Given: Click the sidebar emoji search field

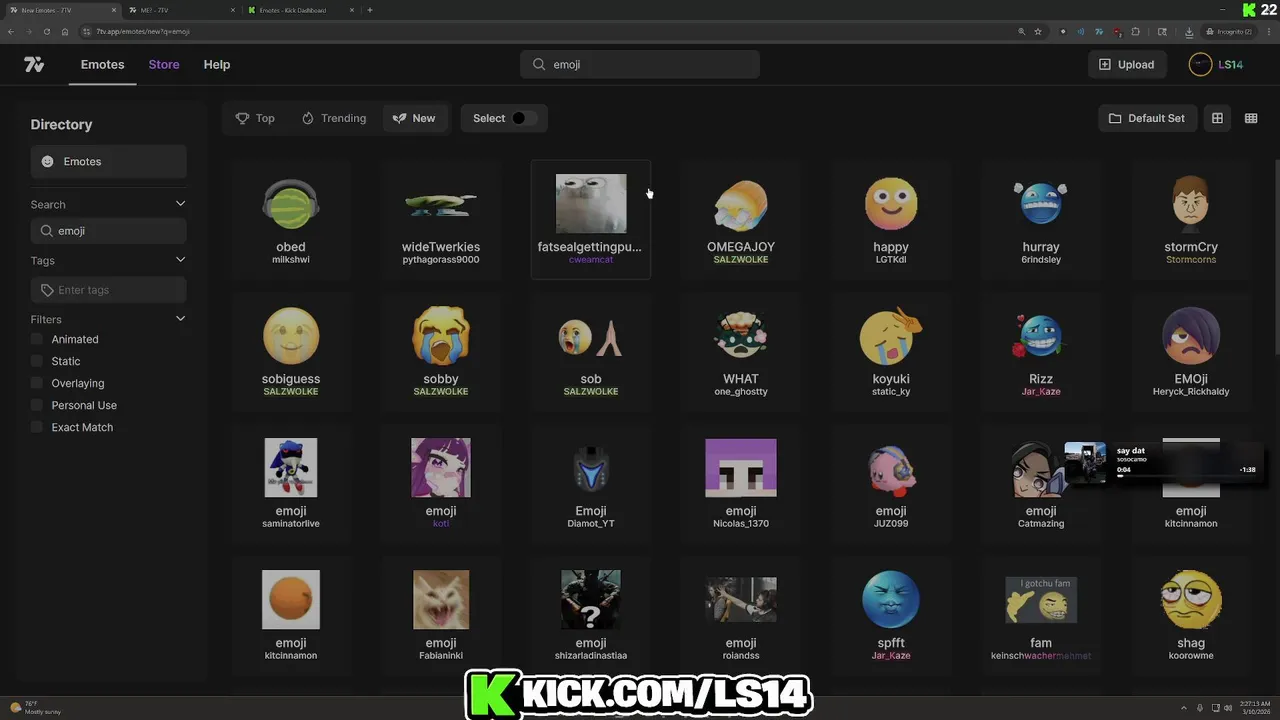Looking at the screenshot, I should tap(108, 231).
